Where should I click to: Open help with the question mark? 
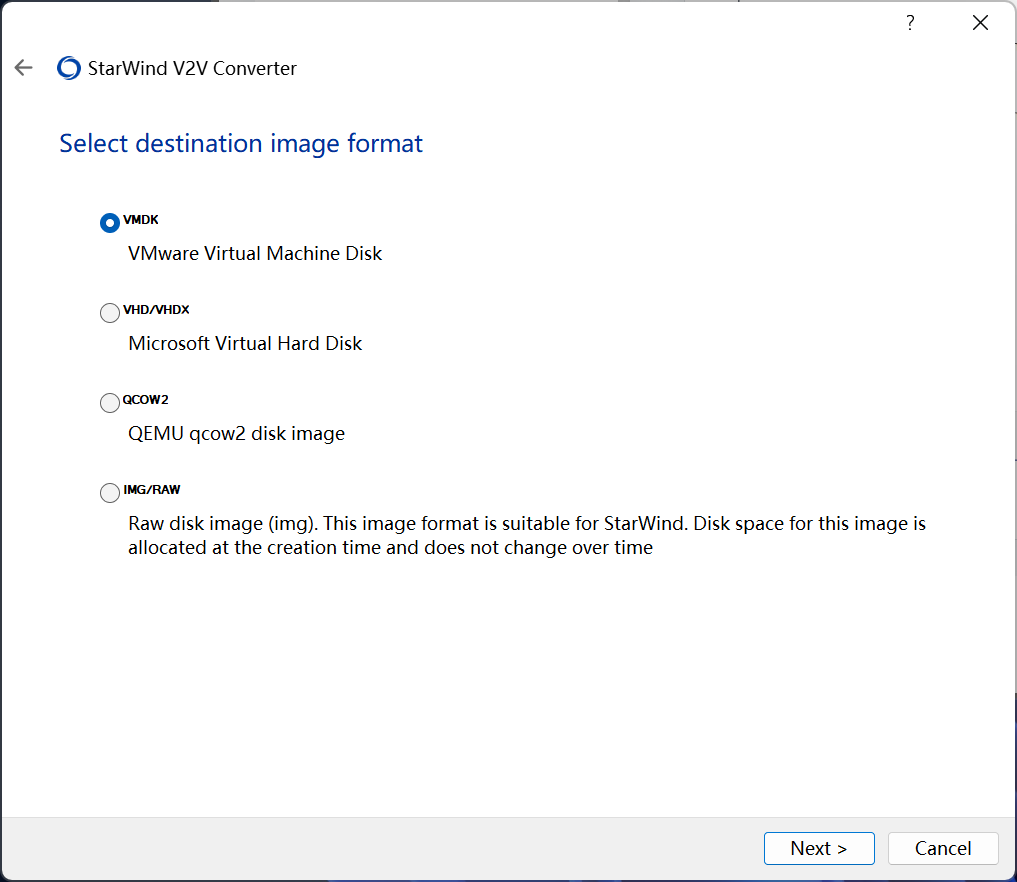point(910,23)
